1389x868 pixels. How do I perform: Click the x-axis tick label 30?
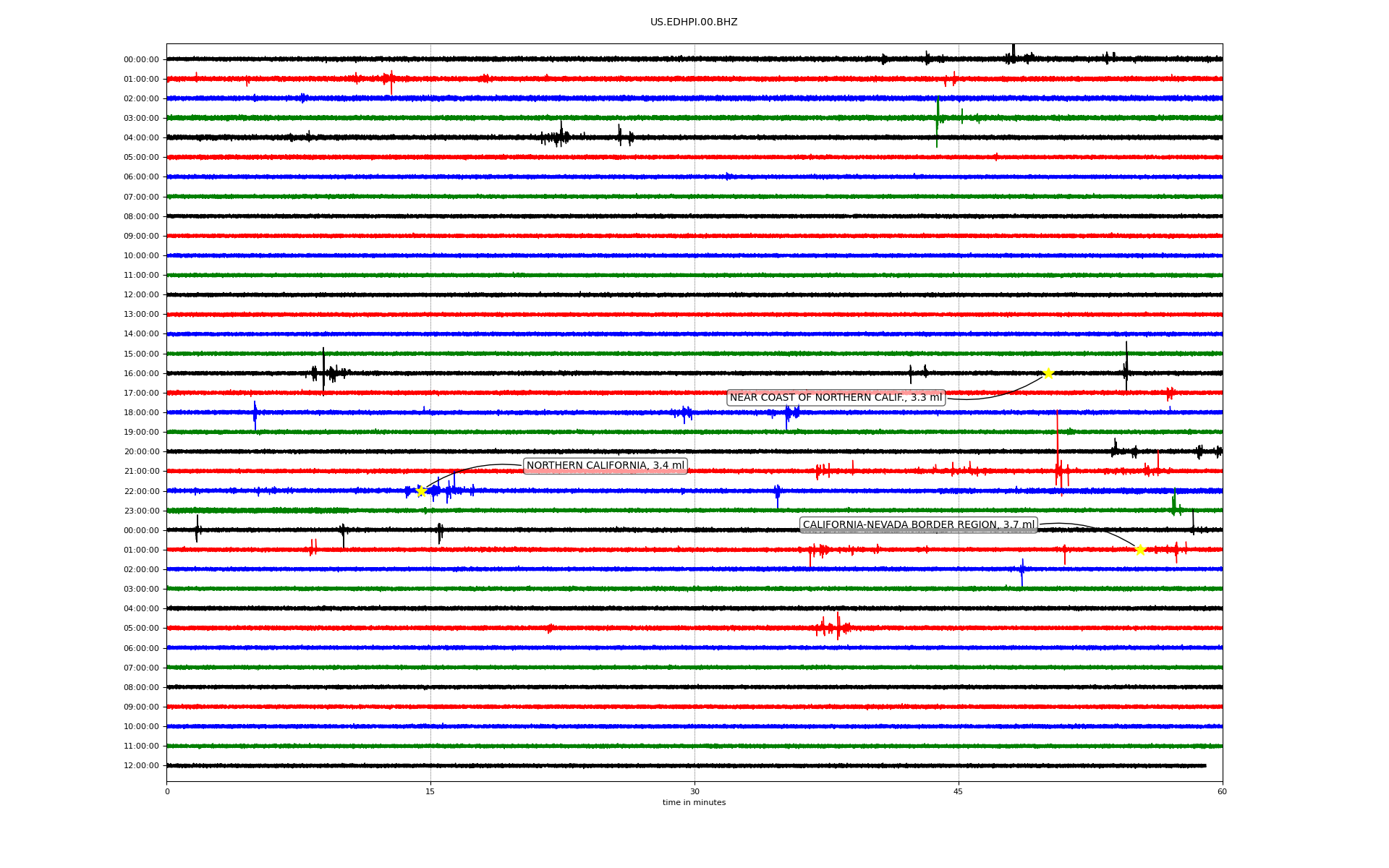pyautogui.click(x=694, y=791)
